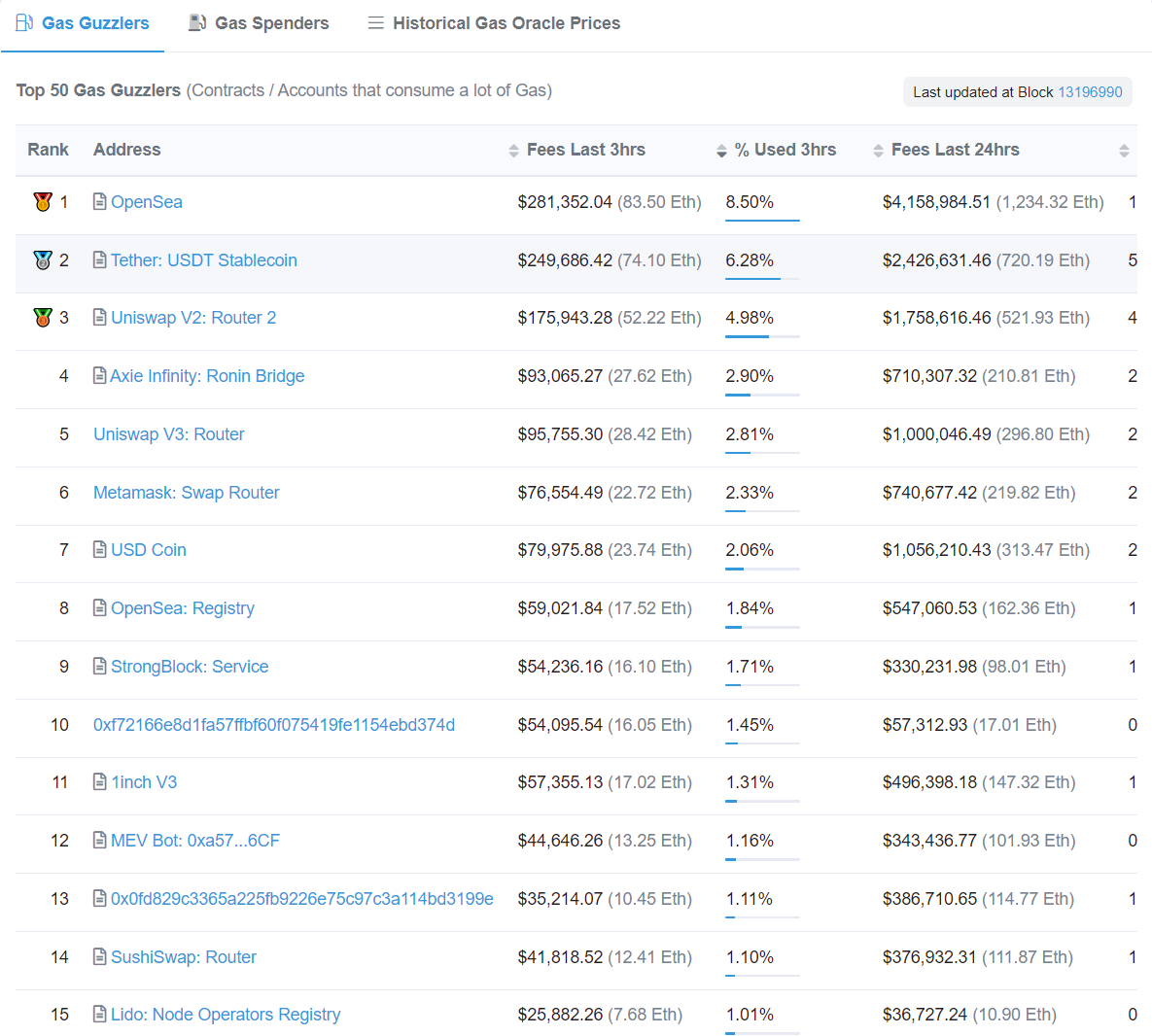Open StrongBlock: Service link
The image size is (1152, 1036).
pyautogui.click(x=190, y=667)
